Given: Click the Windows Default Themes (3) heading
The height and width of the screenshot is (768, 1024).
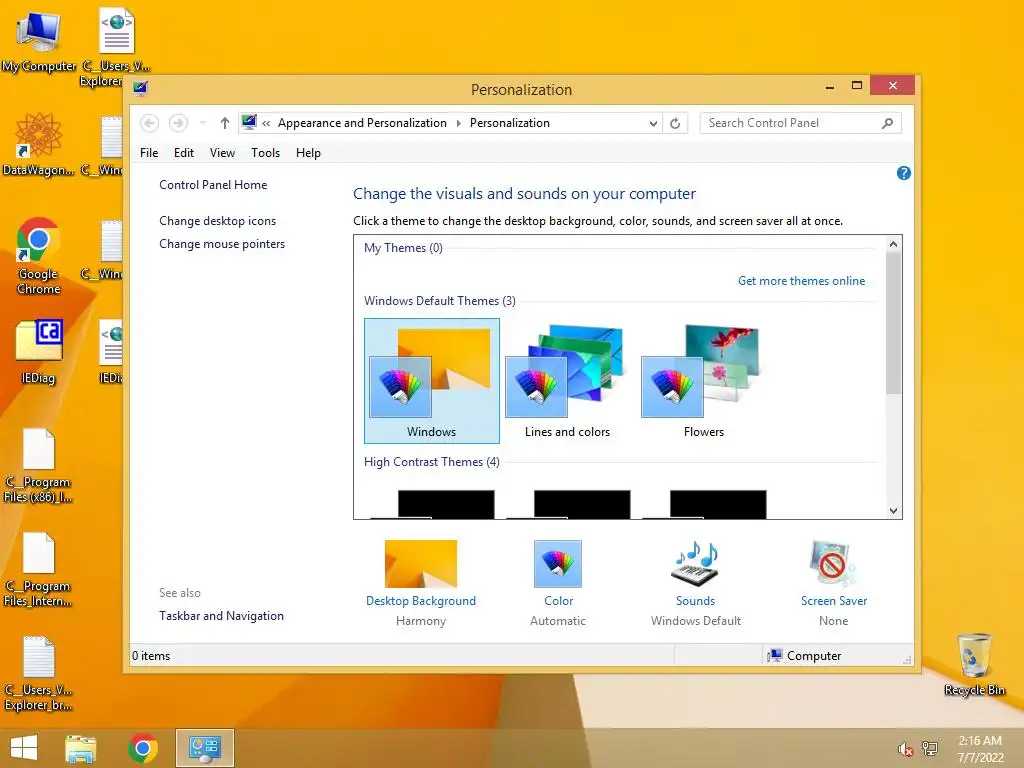Looking at the screenshot, I should 440,300.
